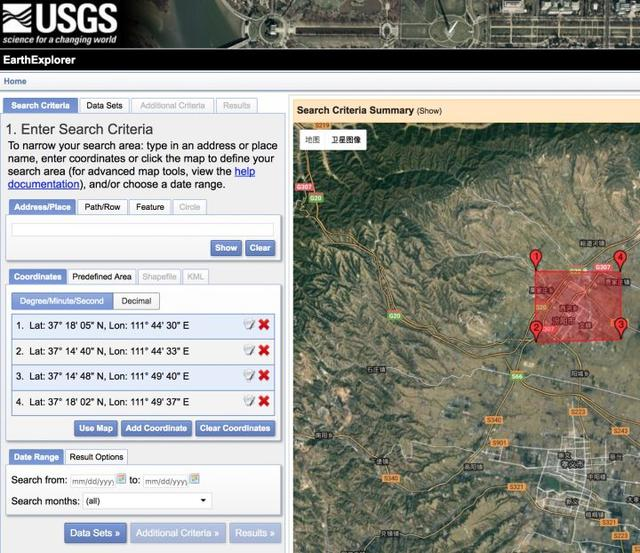This screenshot has width=640, height=553.
Task: Delete coordinate 1 with red X
Action: click(264, 325)
